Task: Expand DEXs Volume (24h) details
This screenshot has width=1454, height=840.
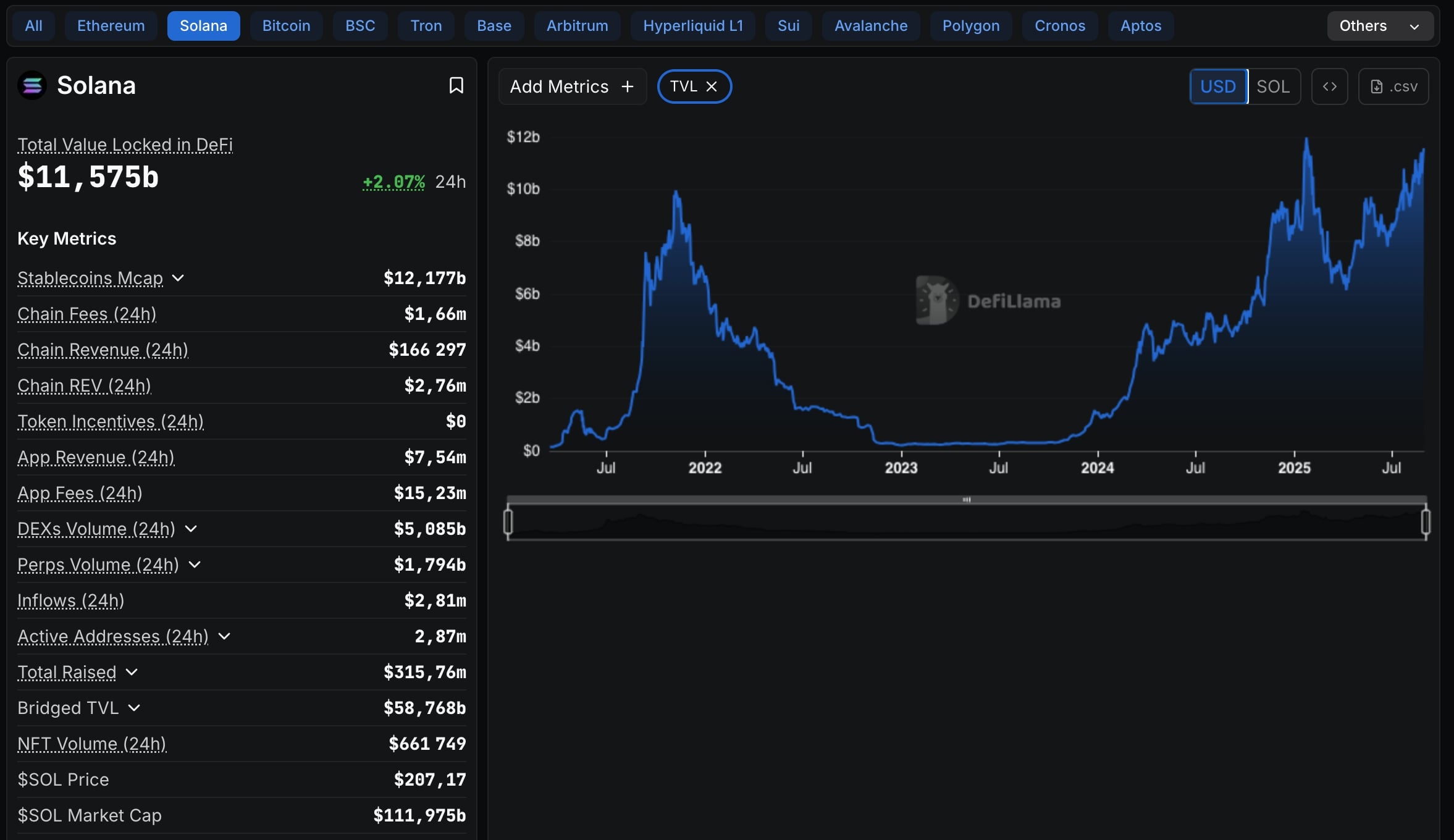Action: click(x=191, y=529)
